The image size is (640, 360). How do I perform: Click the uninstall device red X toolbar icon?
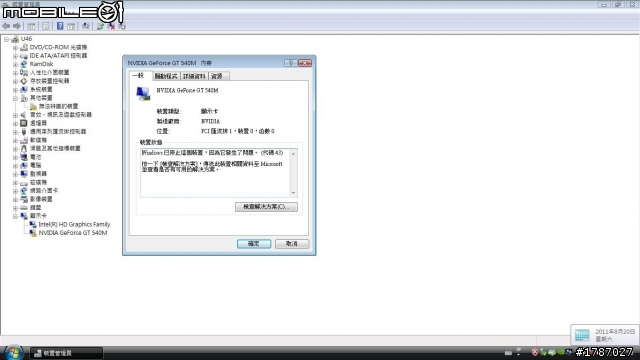click(111, 26)
